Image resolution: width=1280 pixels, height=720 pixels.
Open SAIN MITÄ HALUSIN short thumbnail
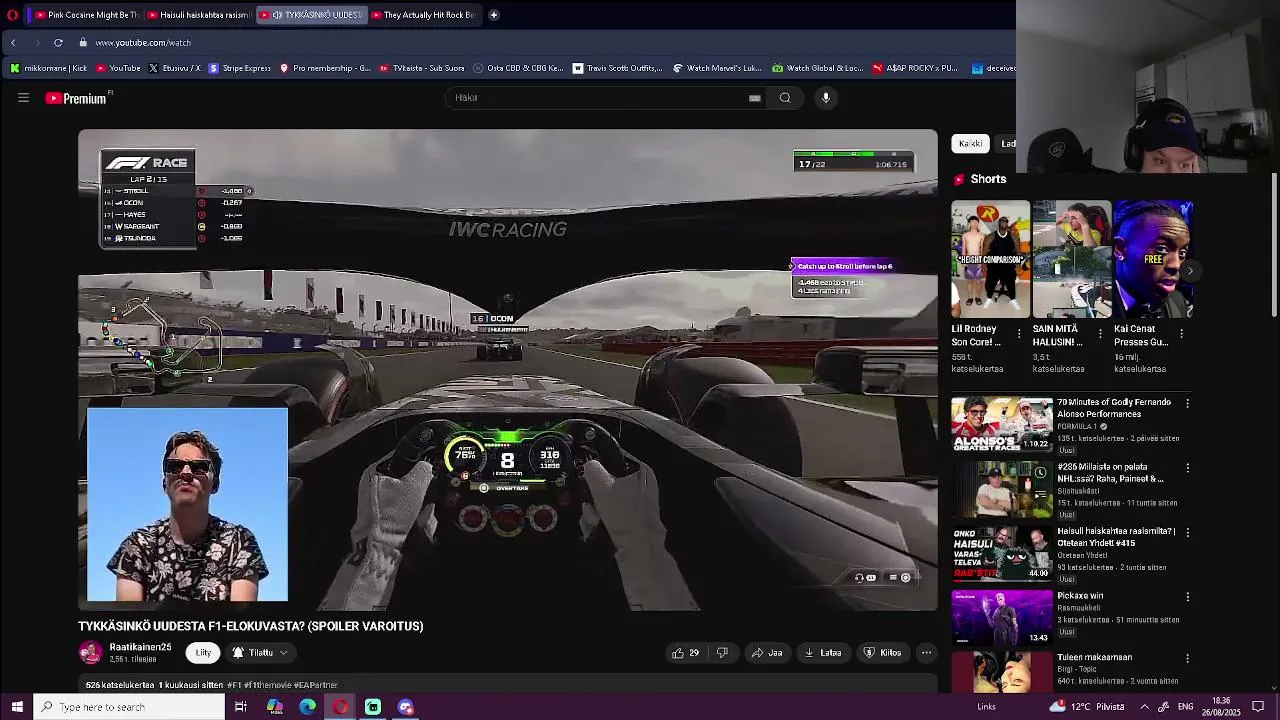coord(1072,259)
